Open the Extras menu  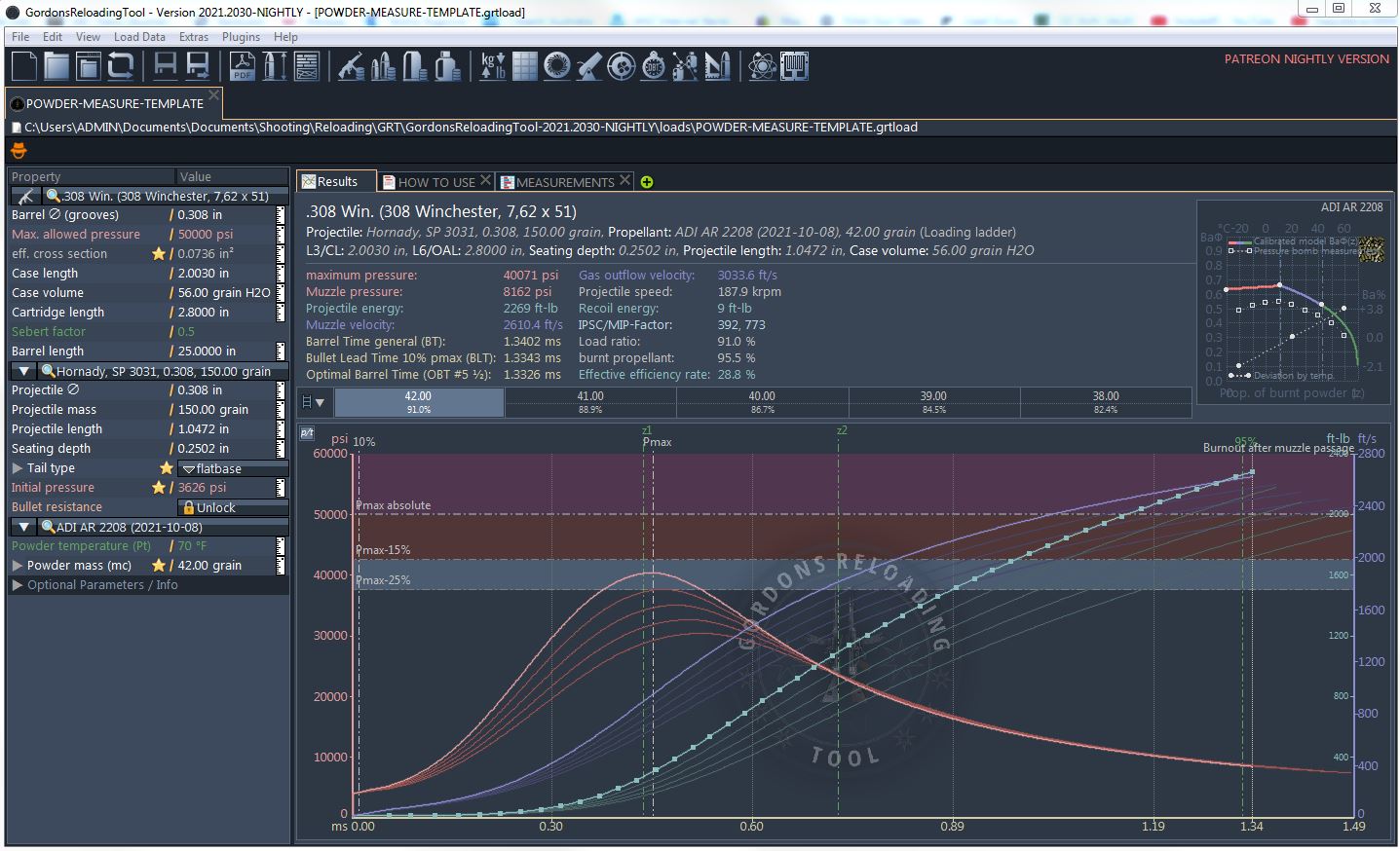[x=194, y=37]
